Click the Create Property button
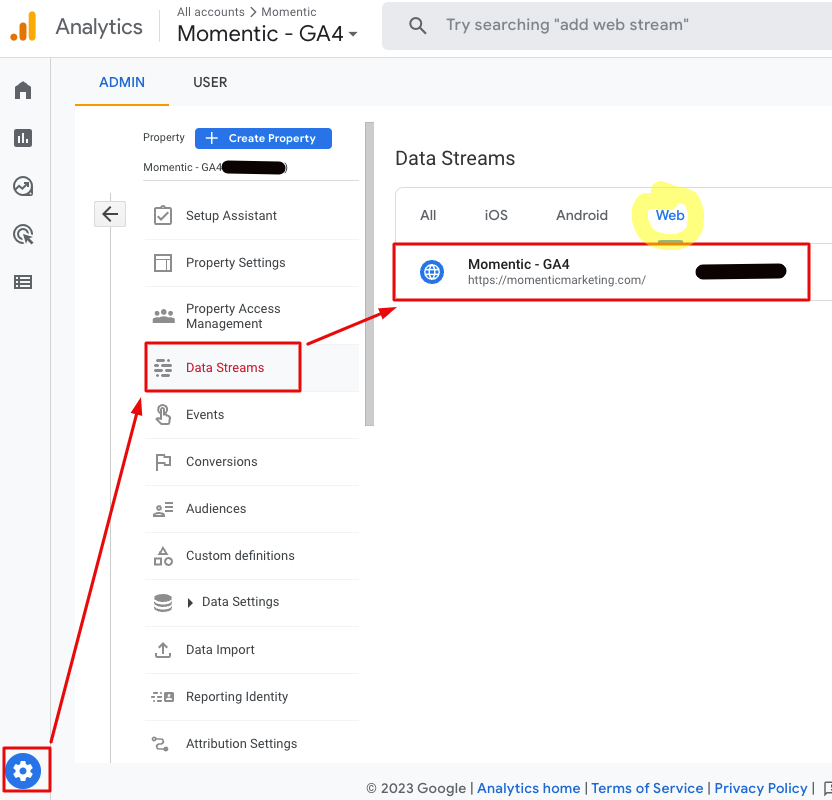The width and height of the screenshot is (832, 800). pos(263,138)
